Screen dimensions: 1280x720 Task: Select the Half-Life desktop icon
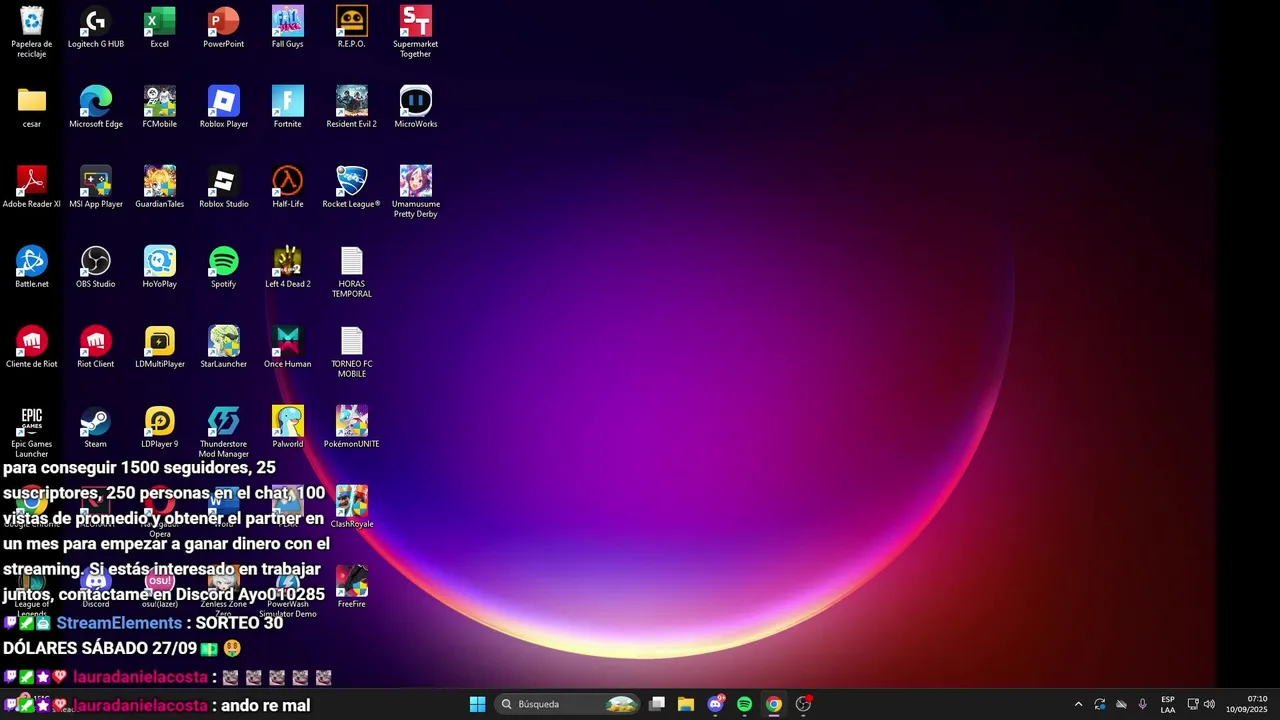coord(288,188)
